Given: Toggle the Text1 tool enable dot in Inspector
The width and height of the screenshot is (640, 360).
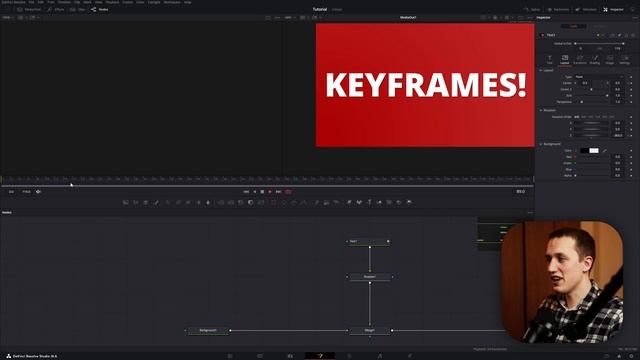Looking at the screenshot, I should click(x=542, y=35).
